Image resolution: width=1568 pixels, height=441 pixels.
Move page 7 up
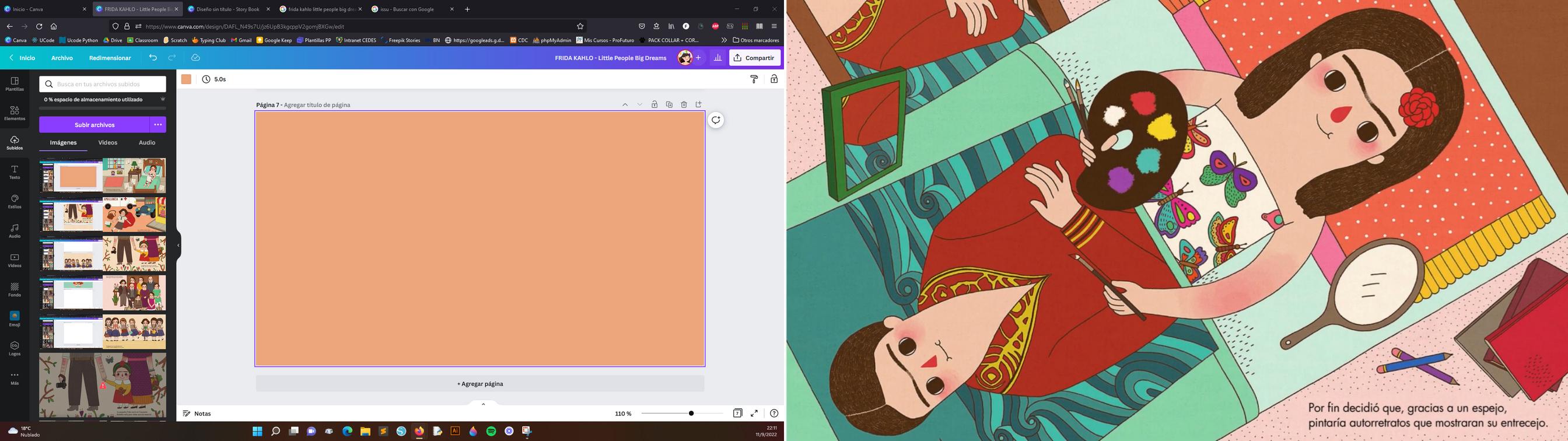click(625, 105)
